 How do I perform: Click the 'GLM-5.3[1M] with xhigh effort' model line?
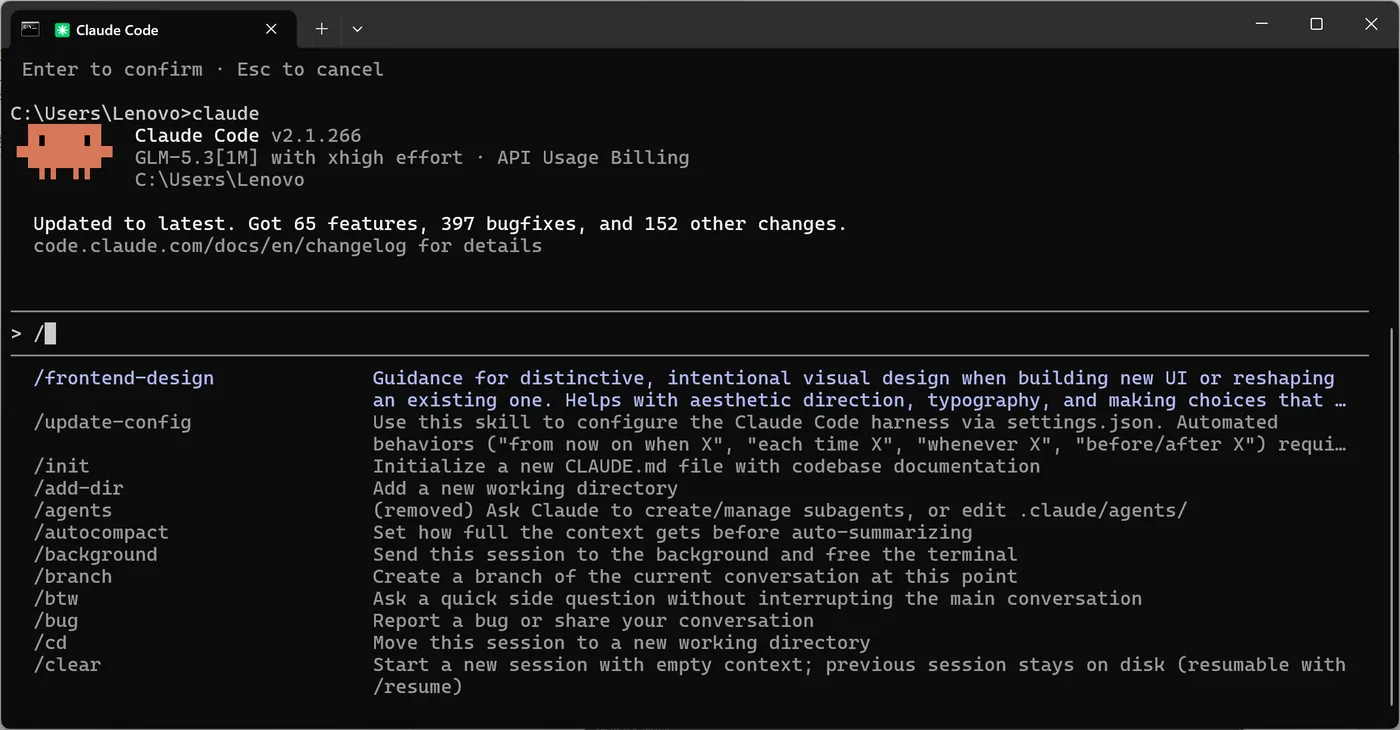[x=299, y=158]
